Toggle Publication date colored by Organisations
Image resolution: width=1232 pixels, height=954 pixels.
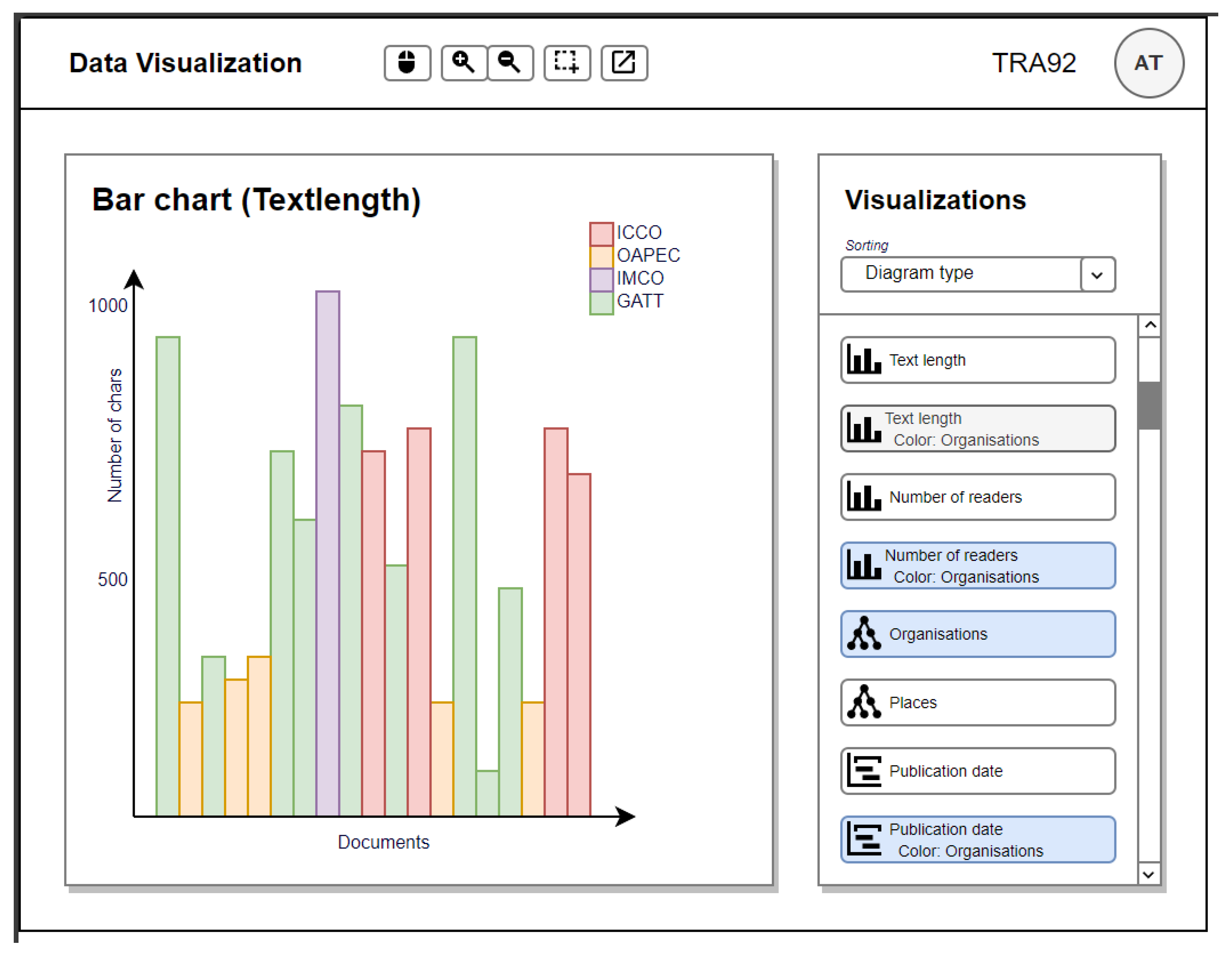click(x=977, y=840)
